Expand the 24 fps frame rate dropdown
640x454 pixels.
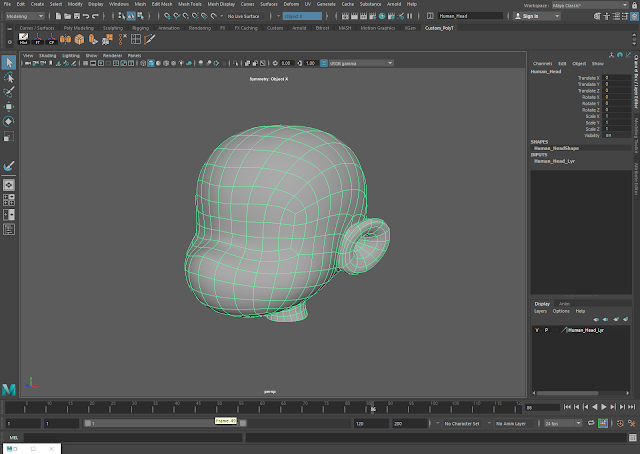coord(560,424)
